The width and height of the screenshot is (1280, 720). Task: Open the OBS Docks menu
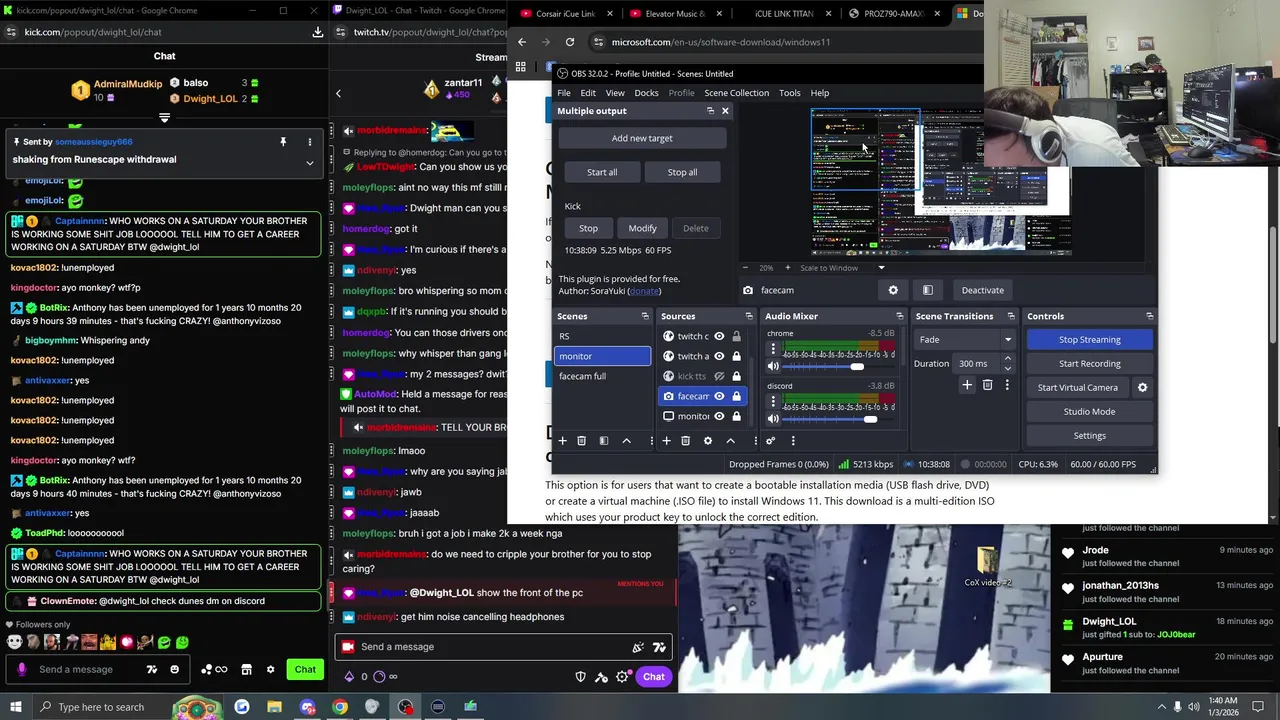tap(646, 93)
